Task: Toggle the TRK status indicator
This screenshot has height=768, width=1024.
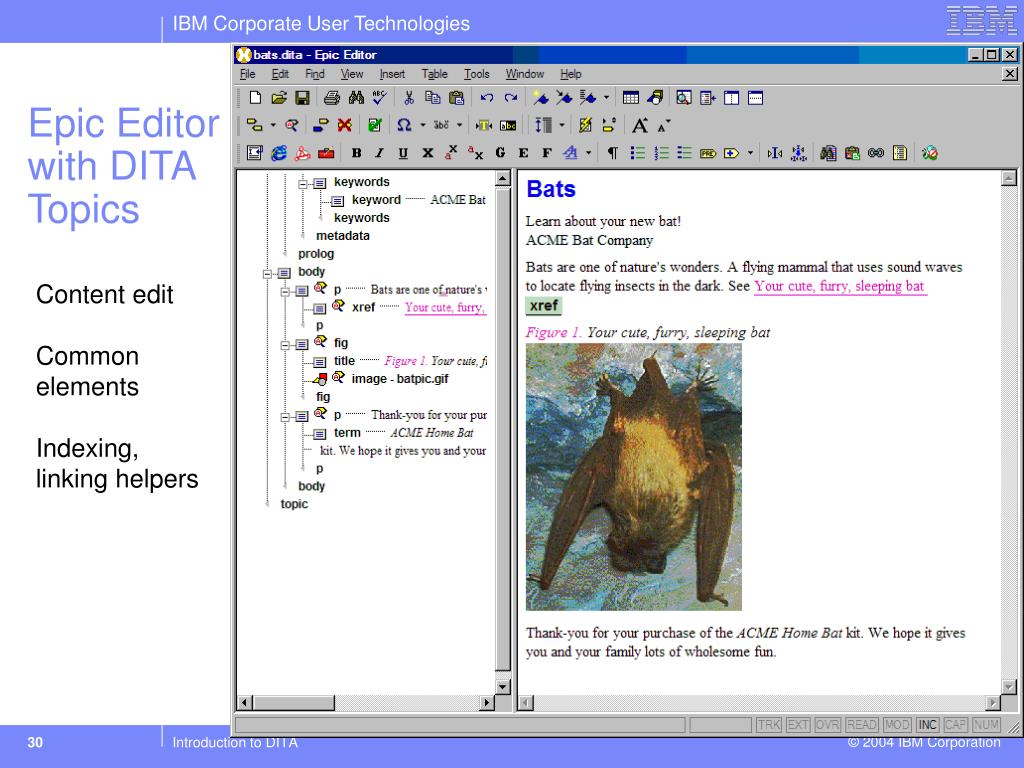Action: pos(769,725)
